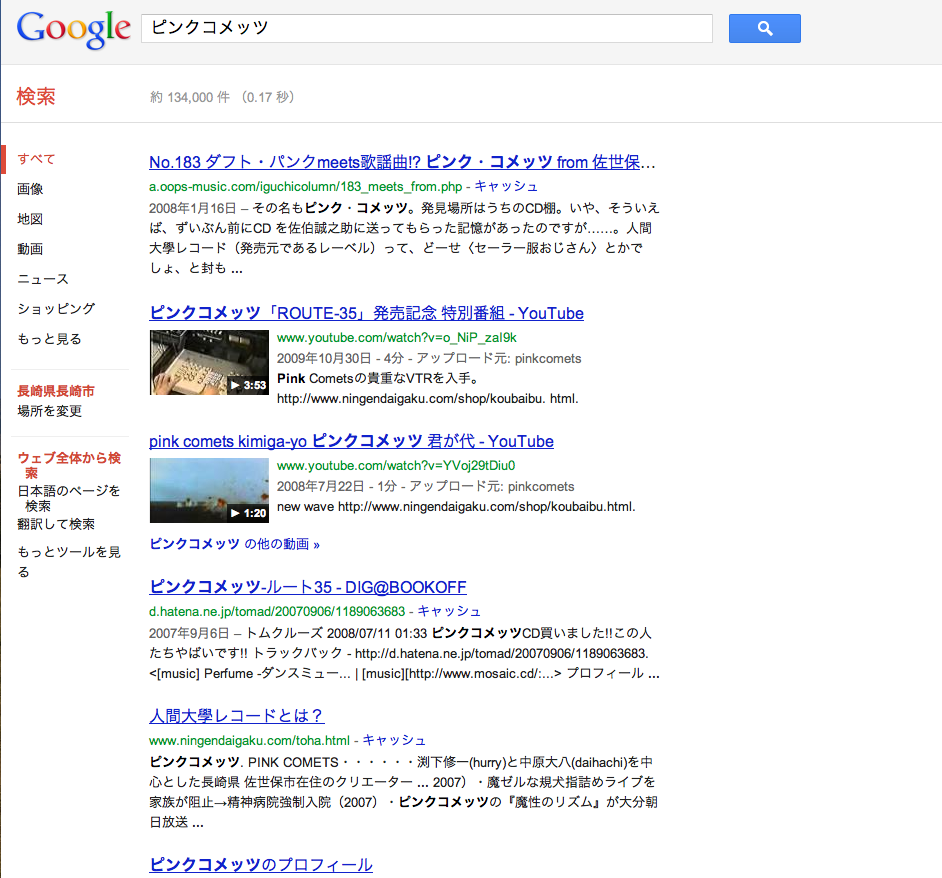The width and height of the screenshot is (942, 878).
Task: Play the ROUTE-35 video thumbnail
Action: [209, 362]
